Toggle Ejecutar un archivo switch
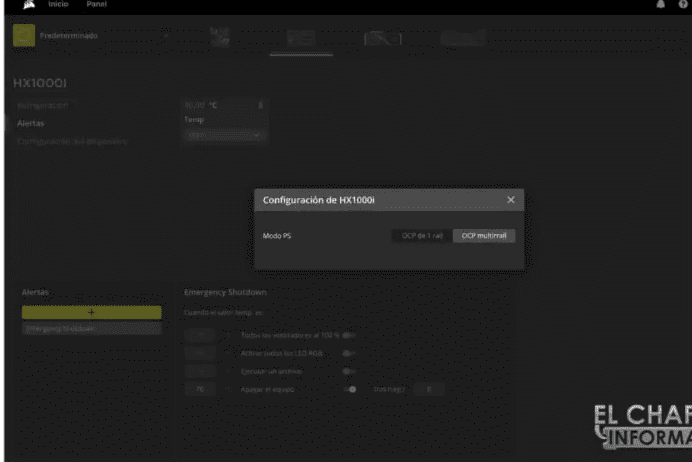Screen dimensions: 692x462 tap(349, 372)
